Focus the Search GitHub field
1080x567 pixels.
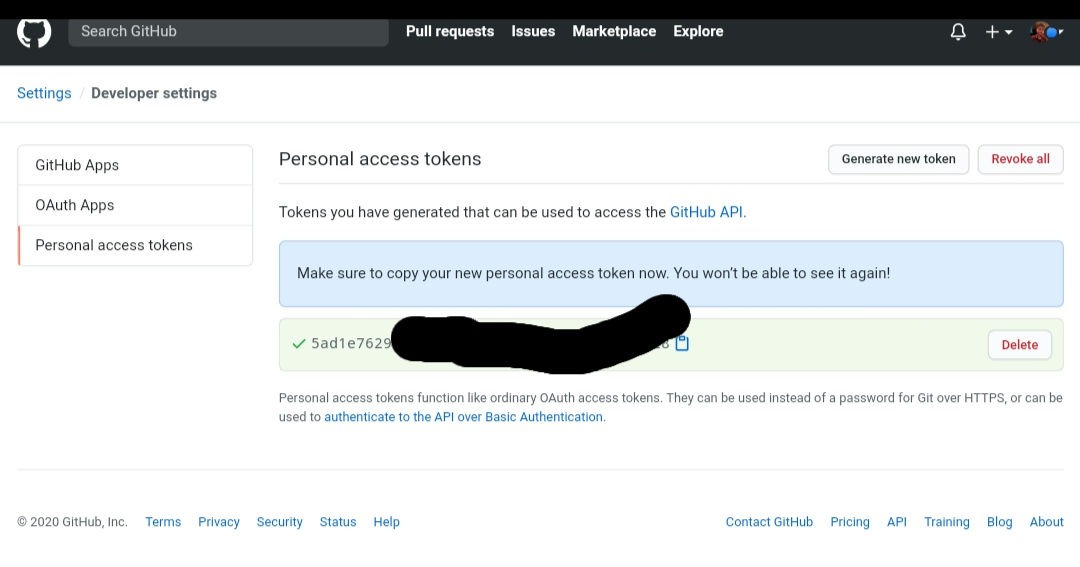[x=228, y=32]
